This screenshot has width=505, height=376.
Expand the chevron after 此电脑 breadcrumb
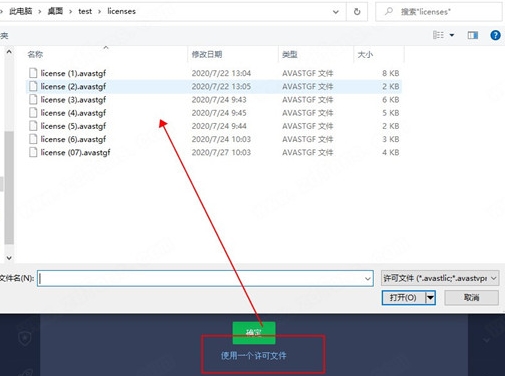[40, 12]
